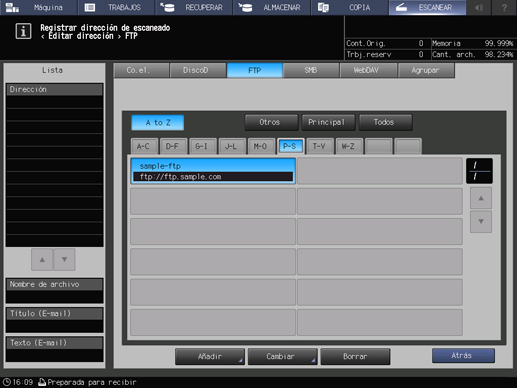
Task: Select the WebDAV address tab
Action: pos(368,70)
